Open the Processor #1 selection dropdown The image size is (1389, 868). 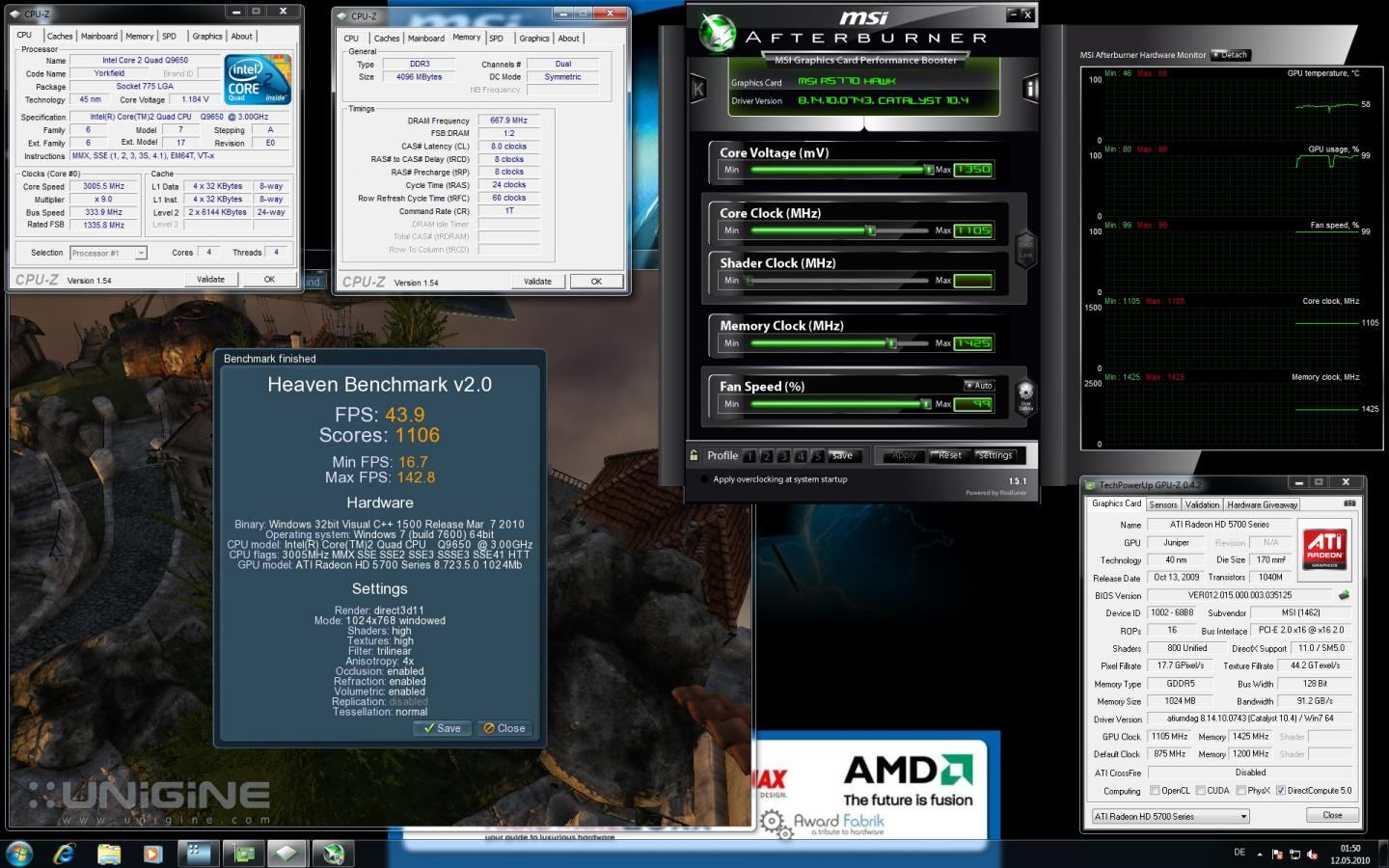pyautogui.click(x=108, y=253)
